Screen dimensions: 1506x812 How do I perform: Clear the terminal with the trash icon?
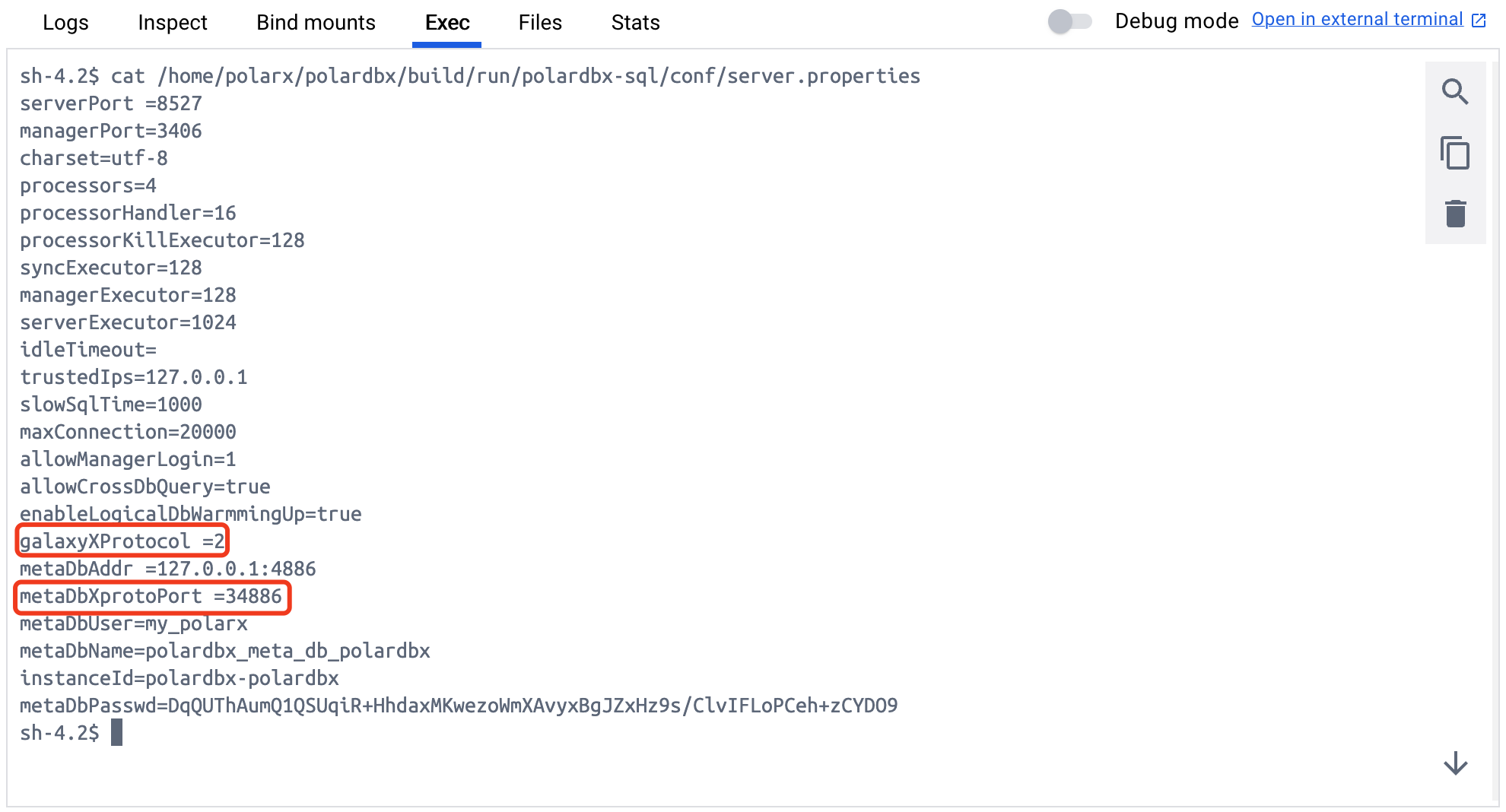(1454, 214)
